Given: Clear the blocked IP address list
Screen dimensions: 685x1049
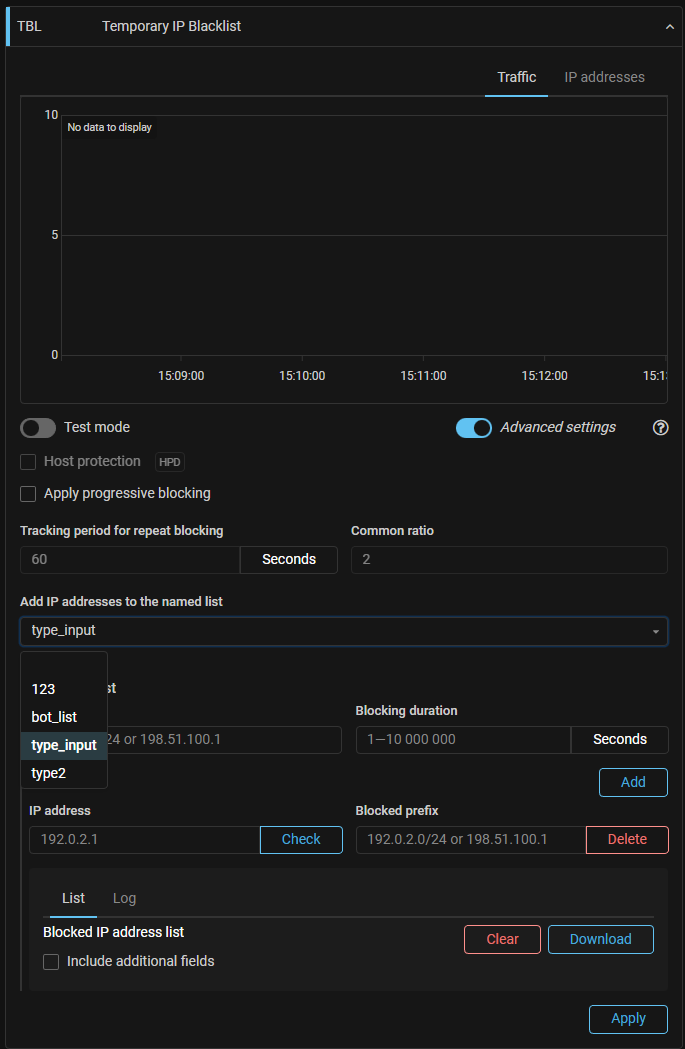Looking at the screenshot, I should (502, 940).
